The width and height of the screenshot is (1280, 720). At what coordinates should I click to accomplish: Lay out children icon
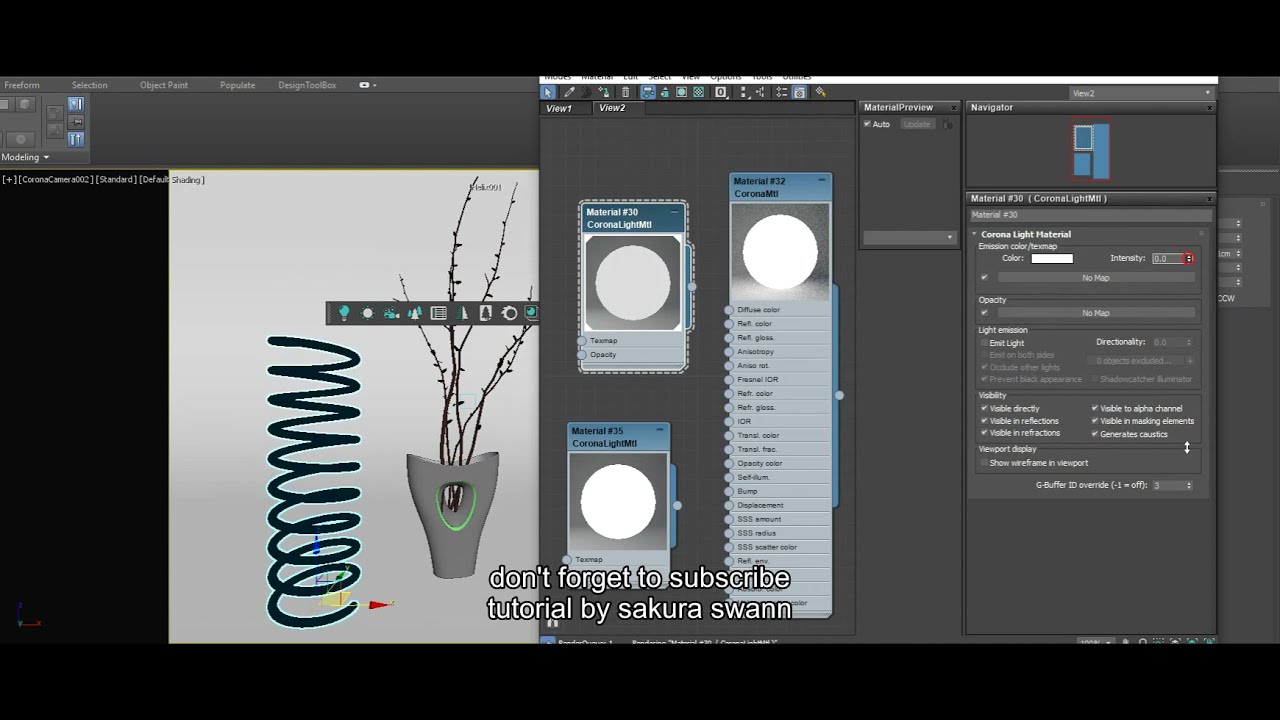(760, 92)
